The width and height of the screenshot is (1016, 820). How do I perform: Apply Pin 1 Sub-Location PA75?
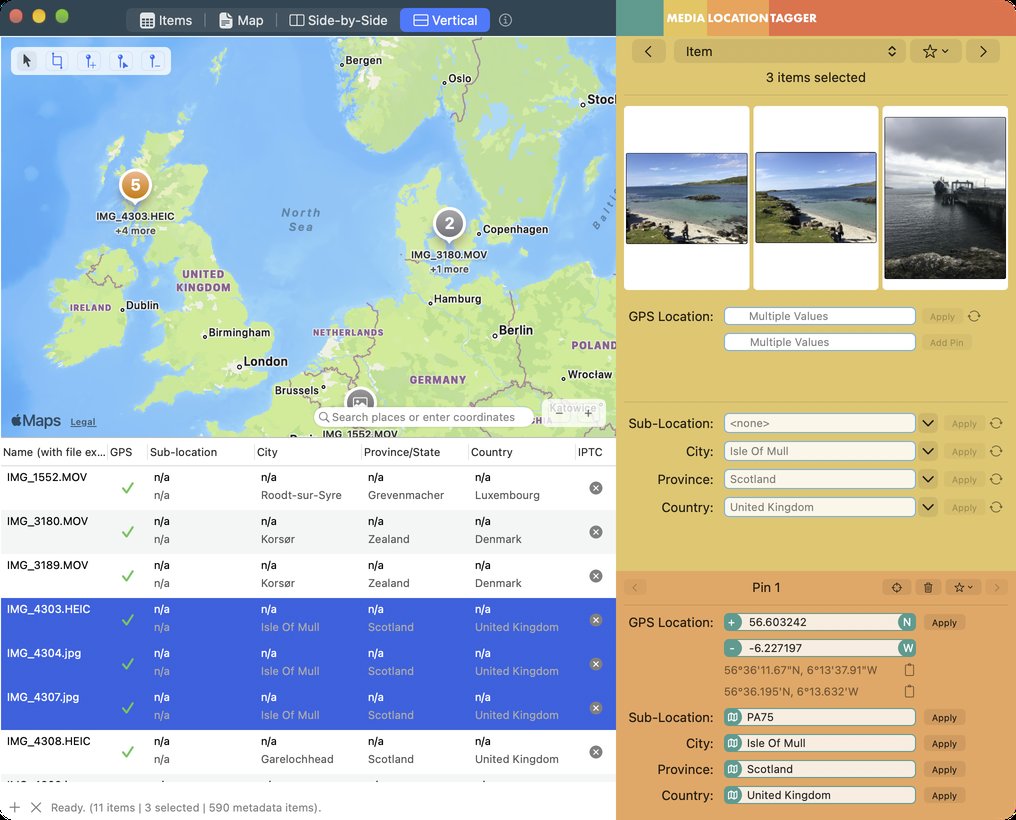(x=944, y=718)
